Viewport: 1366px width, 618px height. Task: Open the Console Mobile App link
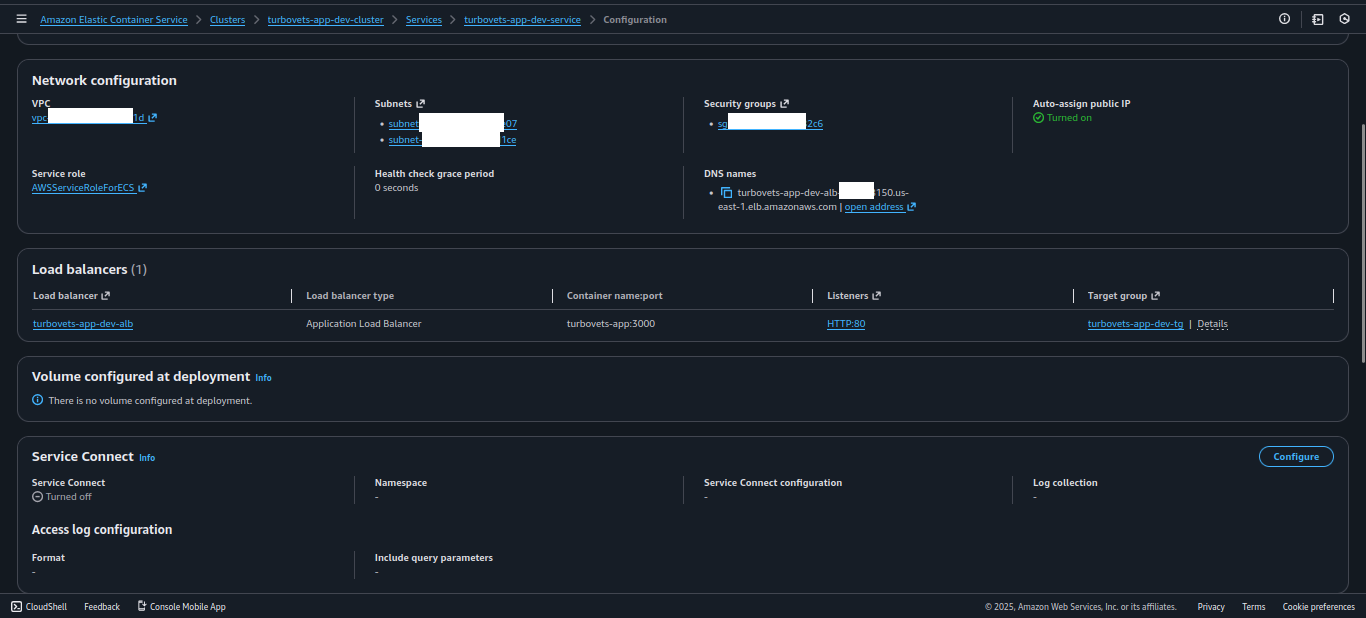[x=188, y=606]
